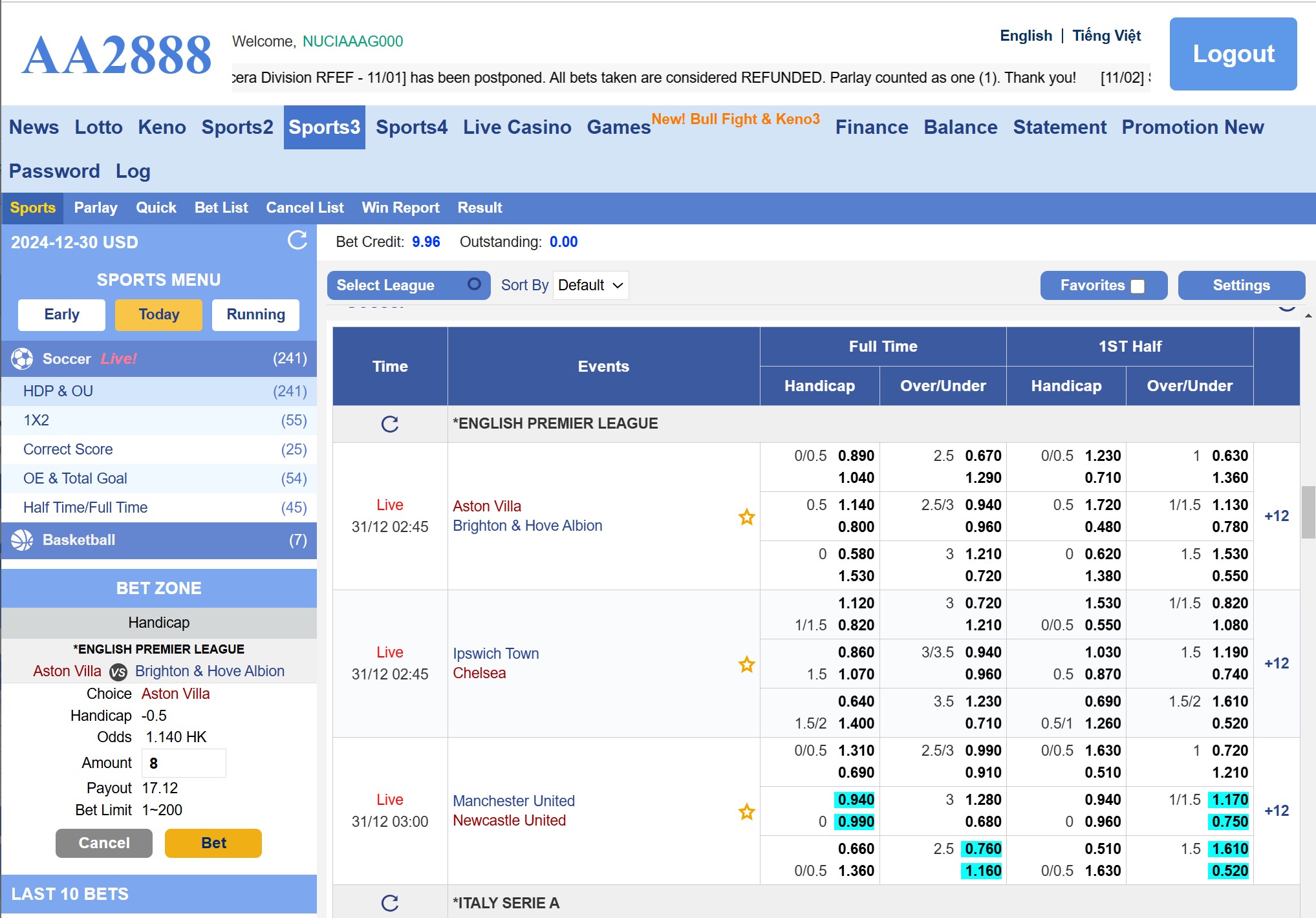Click the refresh icon next to 2024-12-30 USD

pos(297,240)
